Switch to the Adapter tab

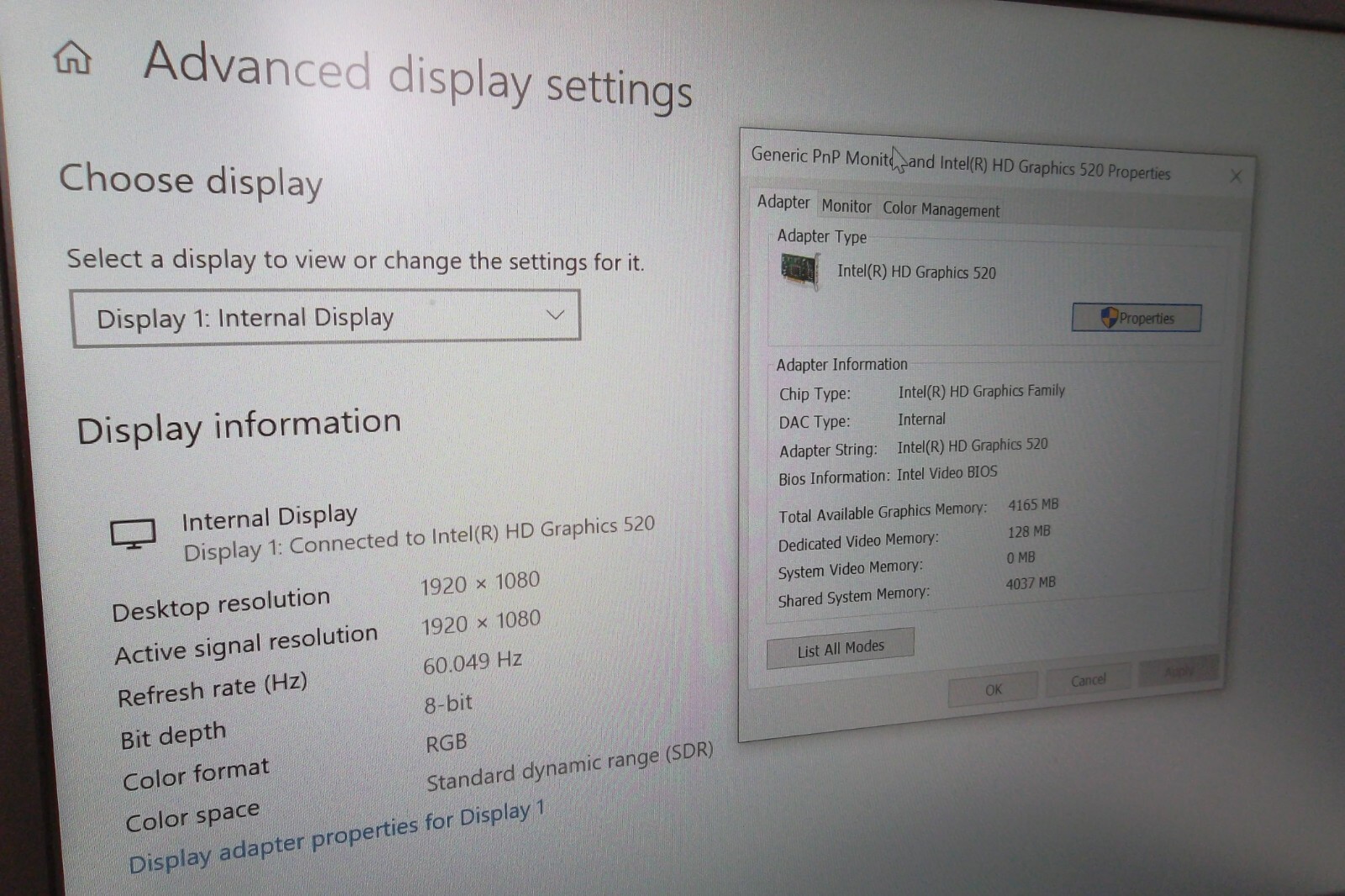[x=783, y=202]
